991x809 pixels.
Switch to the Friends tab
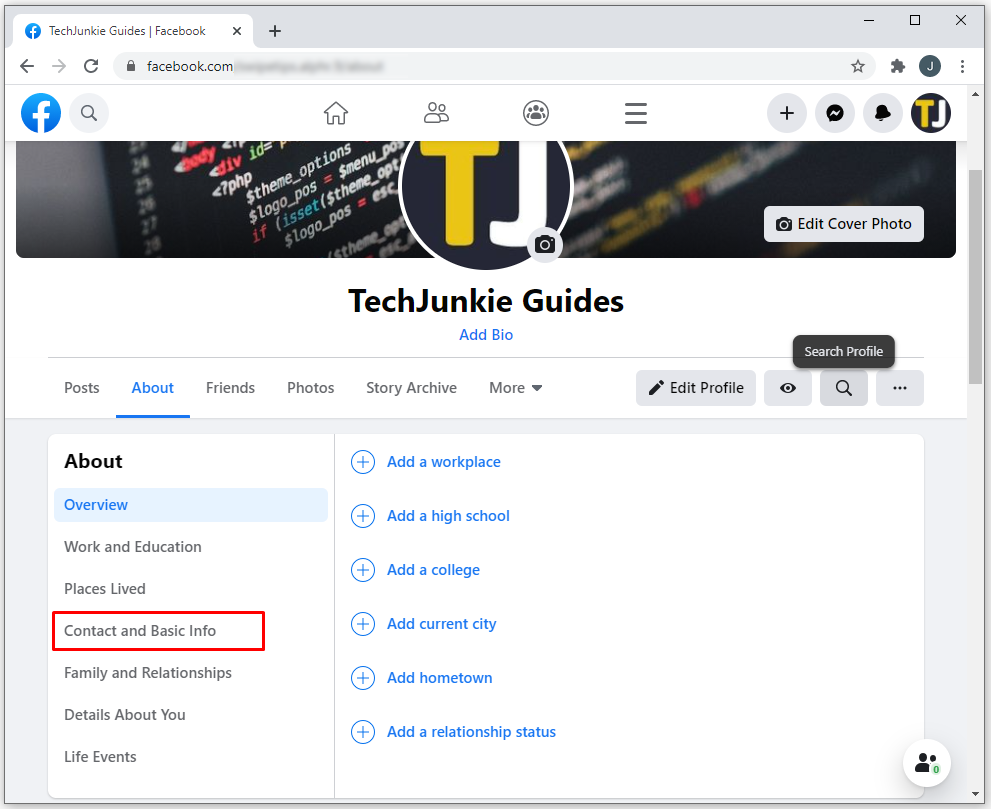230,388
